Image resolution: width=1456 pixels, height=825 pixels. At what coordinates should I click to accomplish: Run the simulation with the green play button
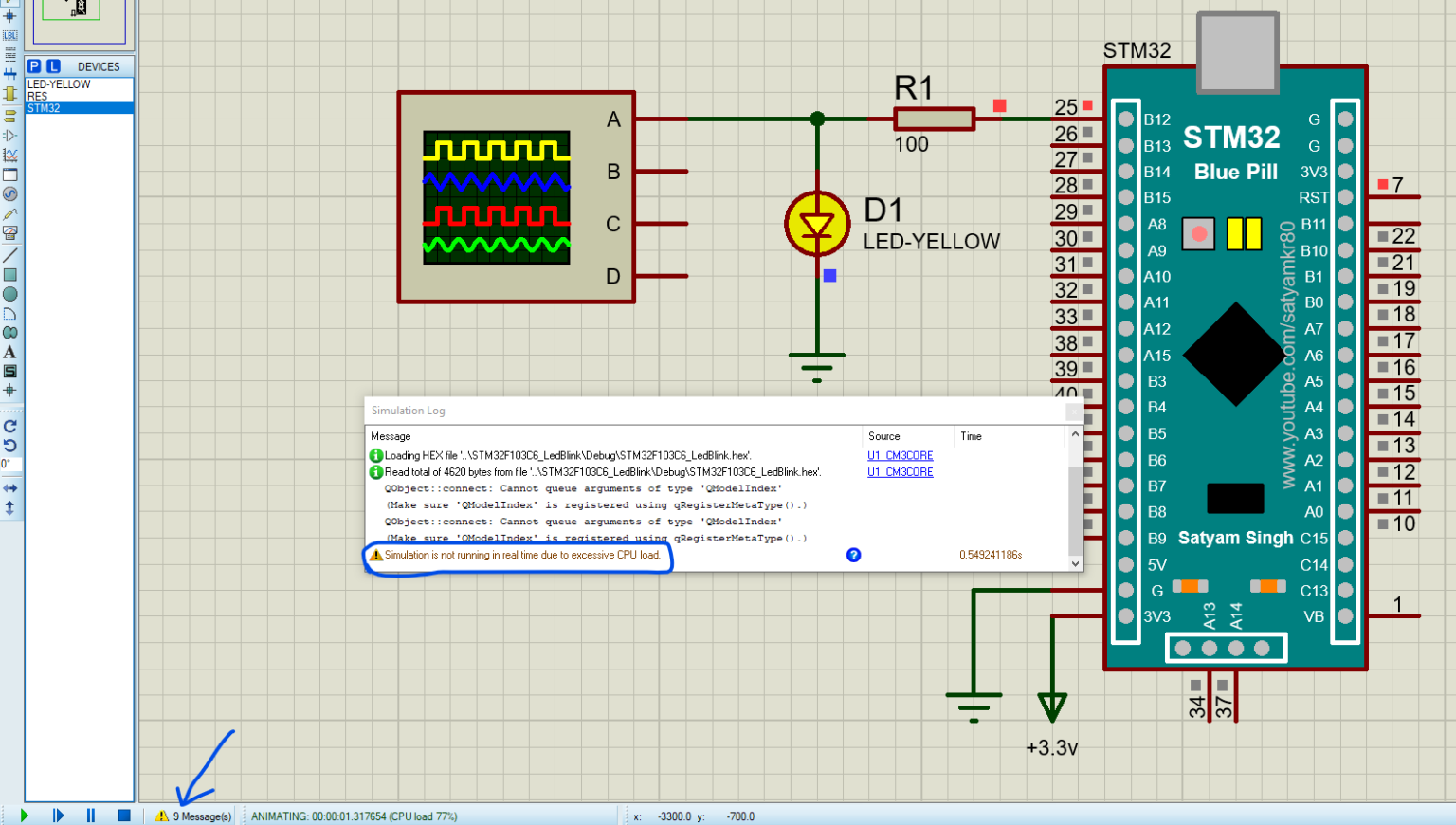[x=23, y=815]
